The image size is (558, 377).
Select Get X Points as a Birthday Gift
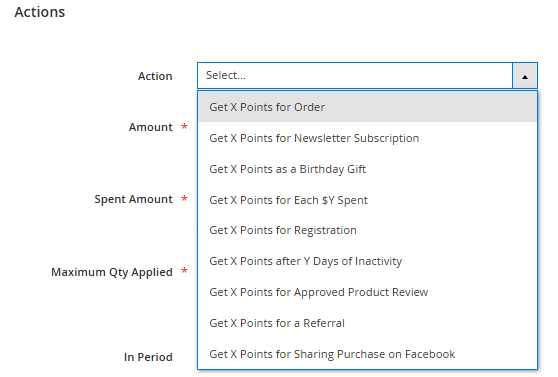pos(368,169)
